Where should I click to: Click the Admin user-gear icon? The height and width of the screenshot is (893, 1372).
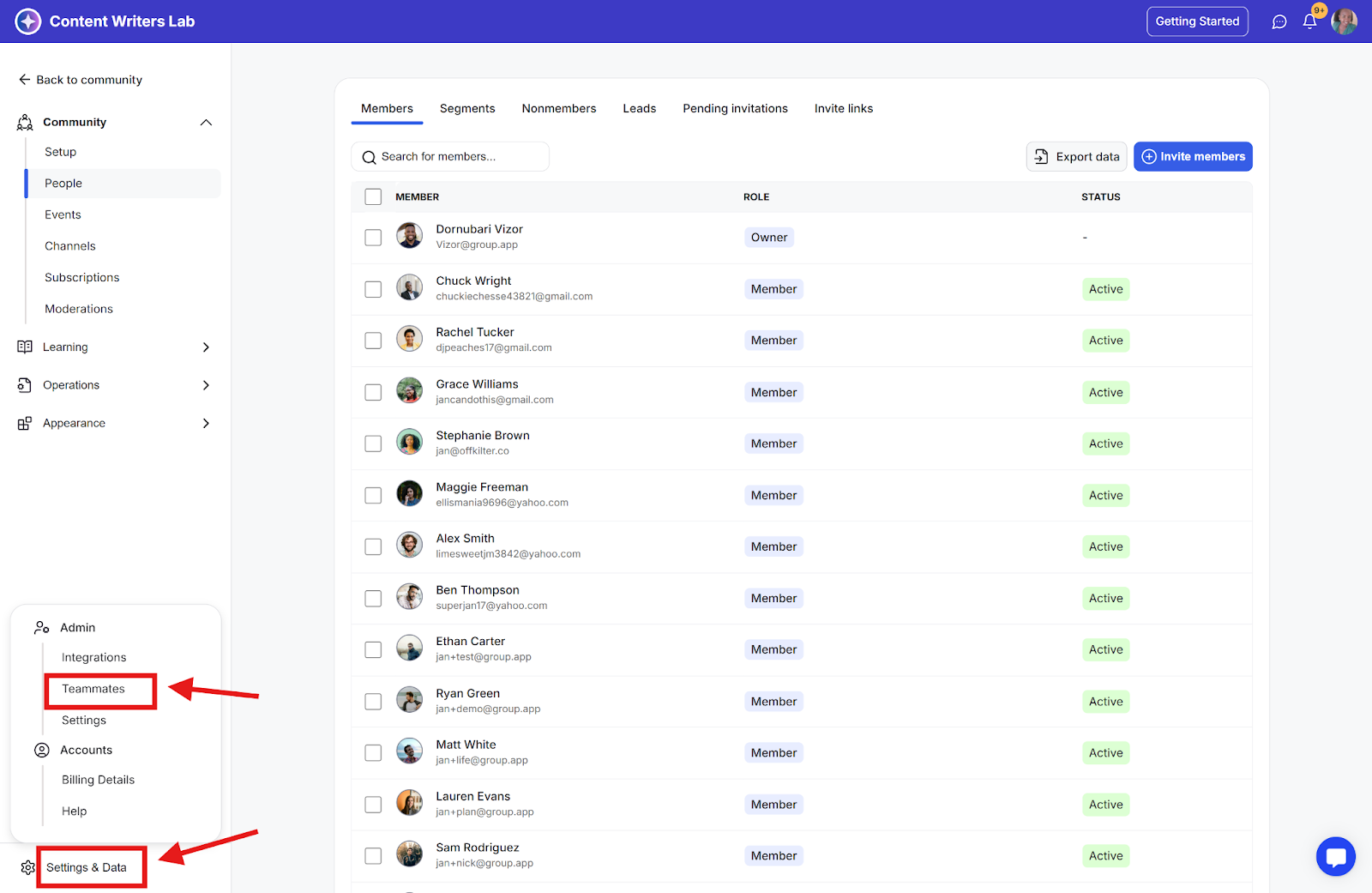coord(42,628)
